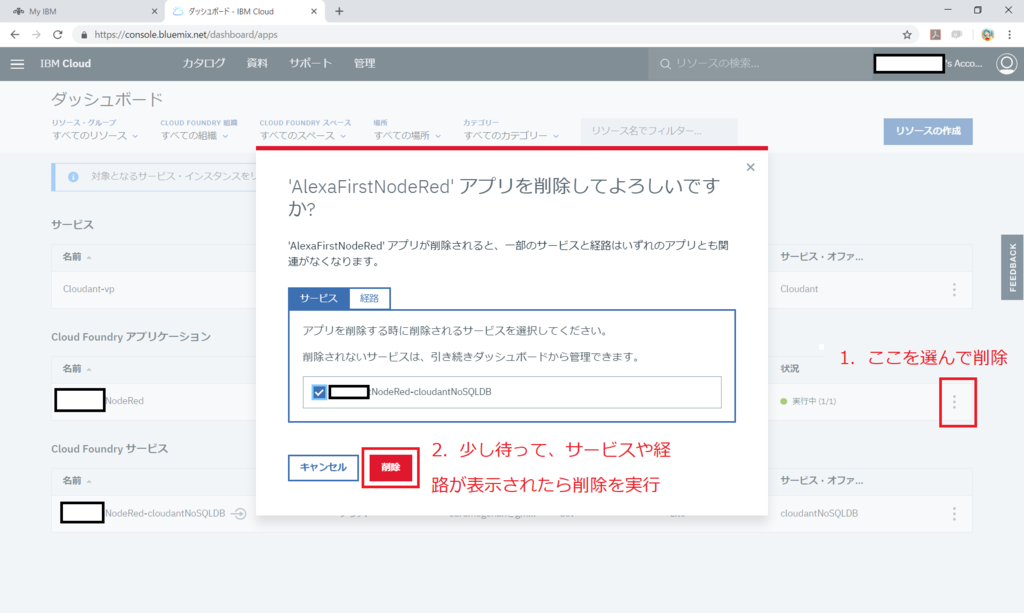Open actions menu for Cloudant-vp row
Image resolution: width=1024 pixels, height=613 pixels.
pyautogui.click(x=954, y=289)
